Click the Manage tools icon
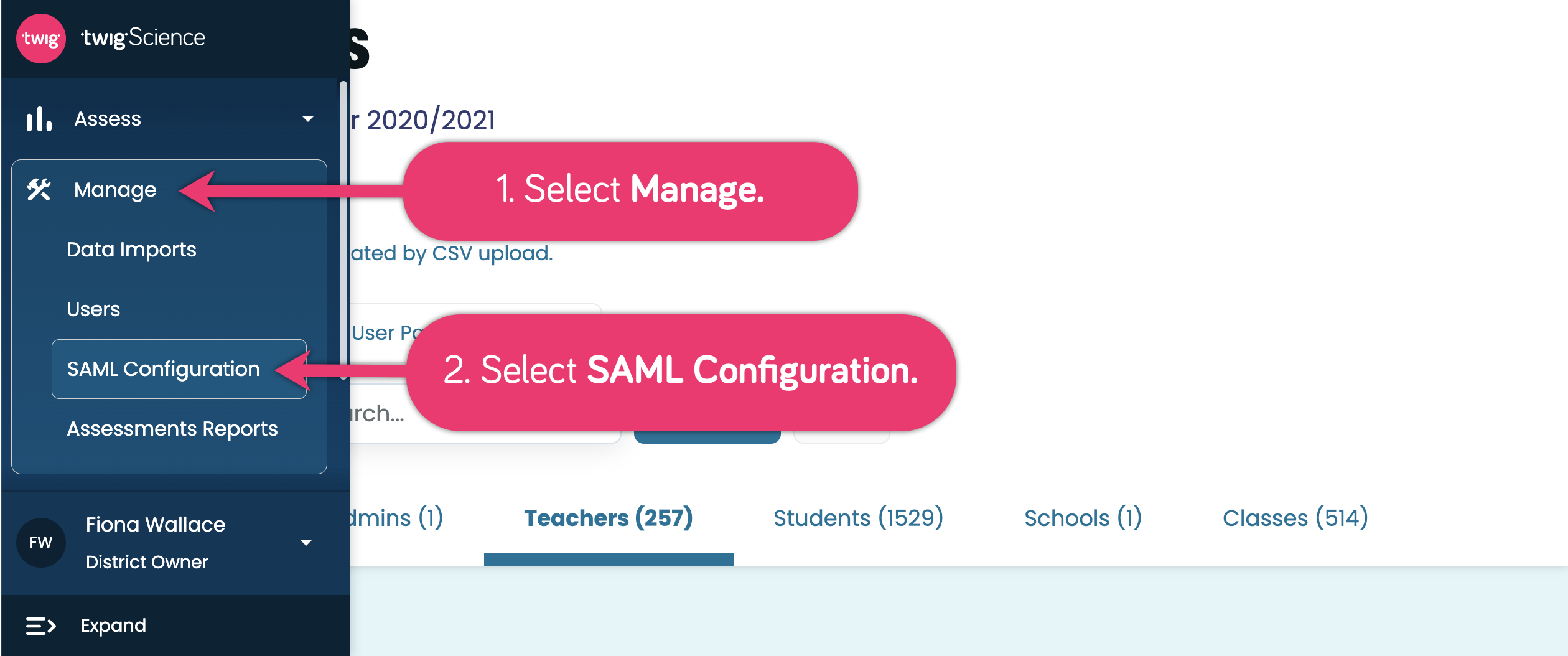 [39, 190]
